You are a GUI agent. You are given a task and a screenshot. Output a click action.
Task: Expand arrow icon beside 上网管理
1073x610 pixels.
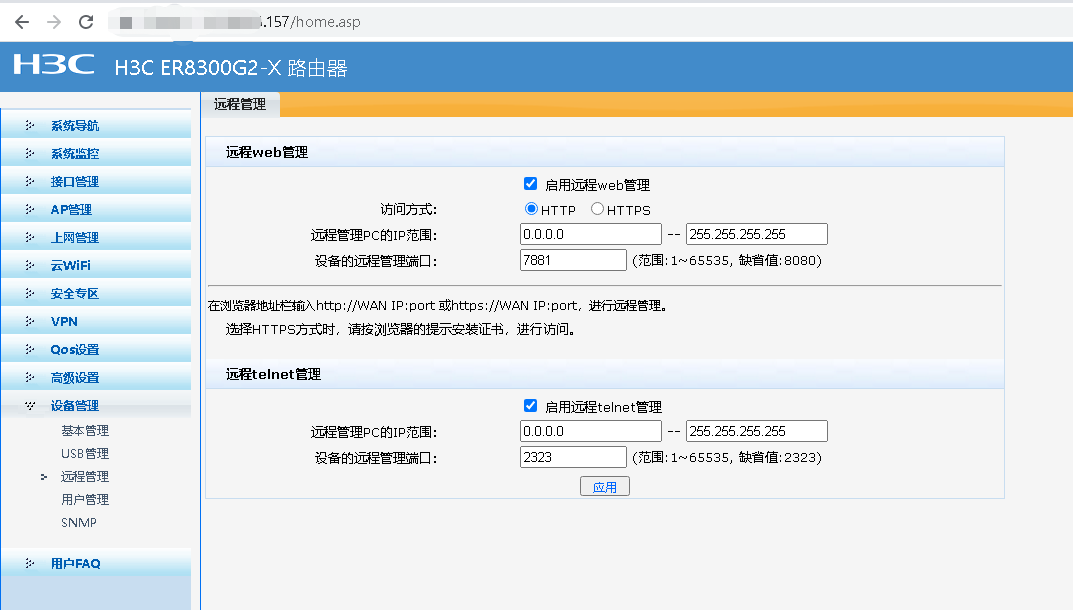[29, 238]
